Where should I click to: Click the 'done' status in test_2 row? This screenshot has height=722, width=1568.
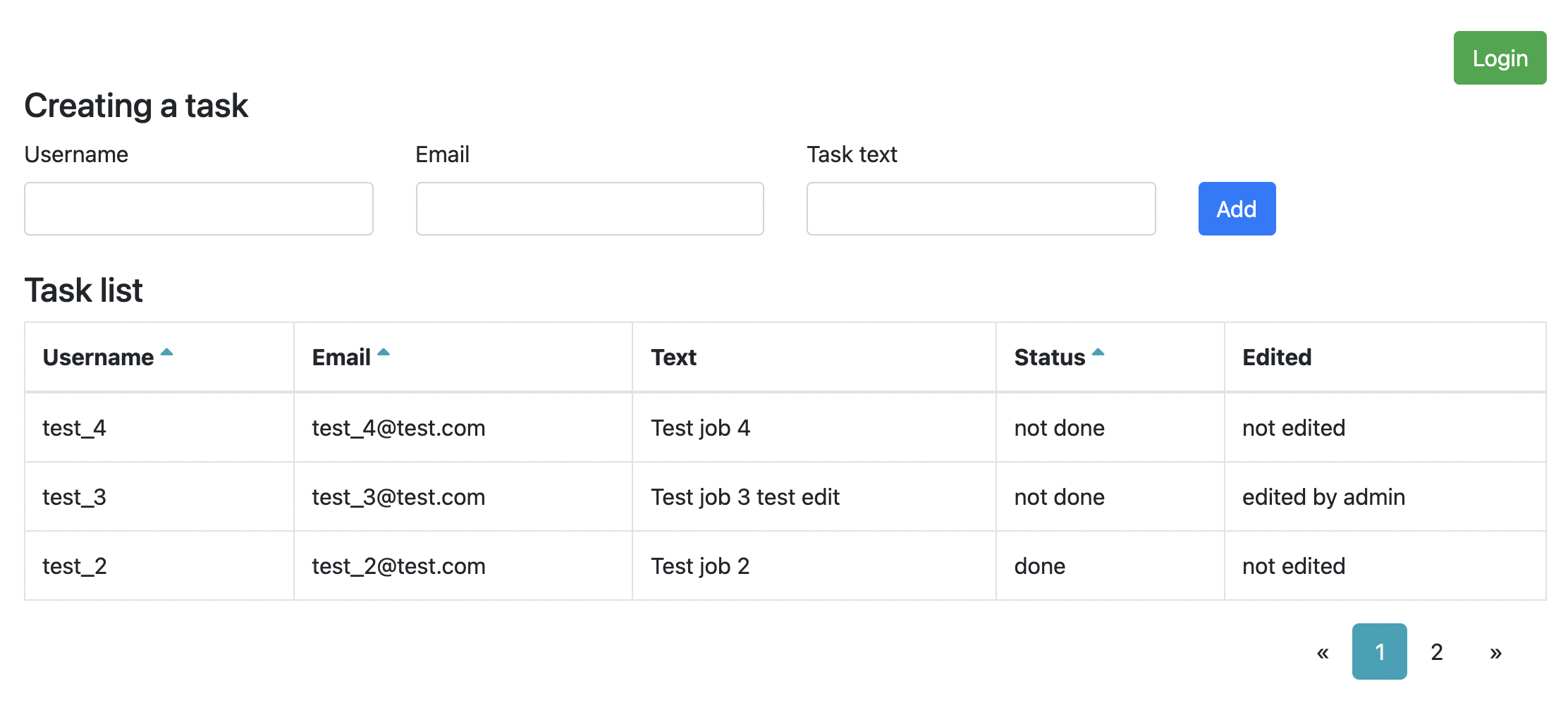(1040, 566)
